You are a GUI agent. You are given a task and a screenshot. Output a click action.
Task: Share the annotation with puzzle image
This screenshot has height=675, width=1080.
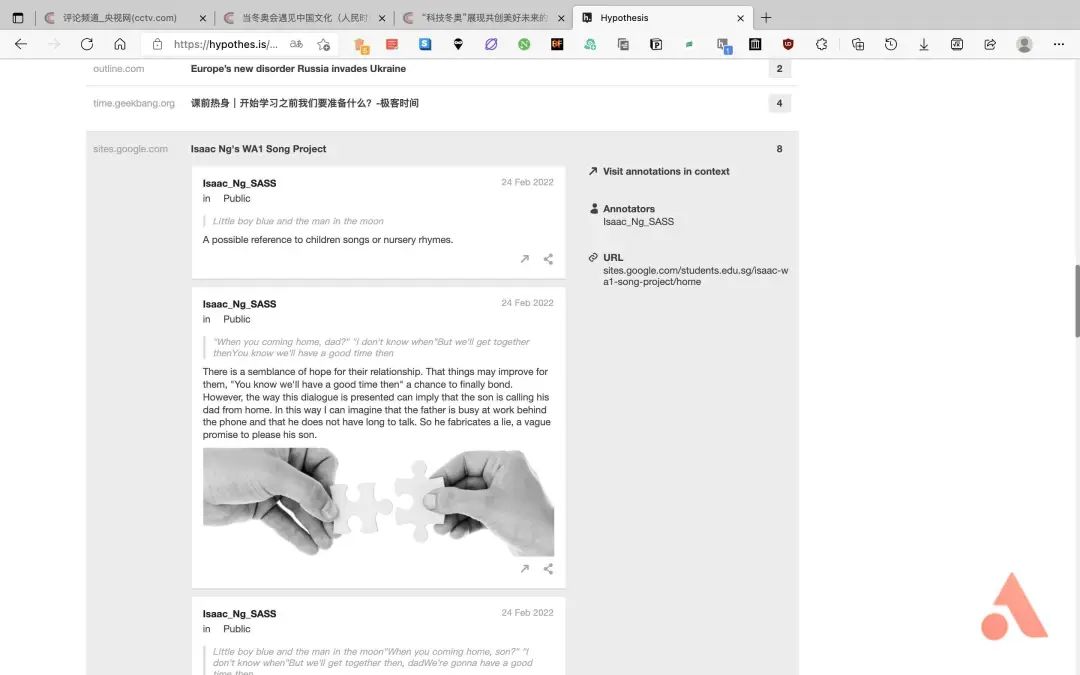548,569
